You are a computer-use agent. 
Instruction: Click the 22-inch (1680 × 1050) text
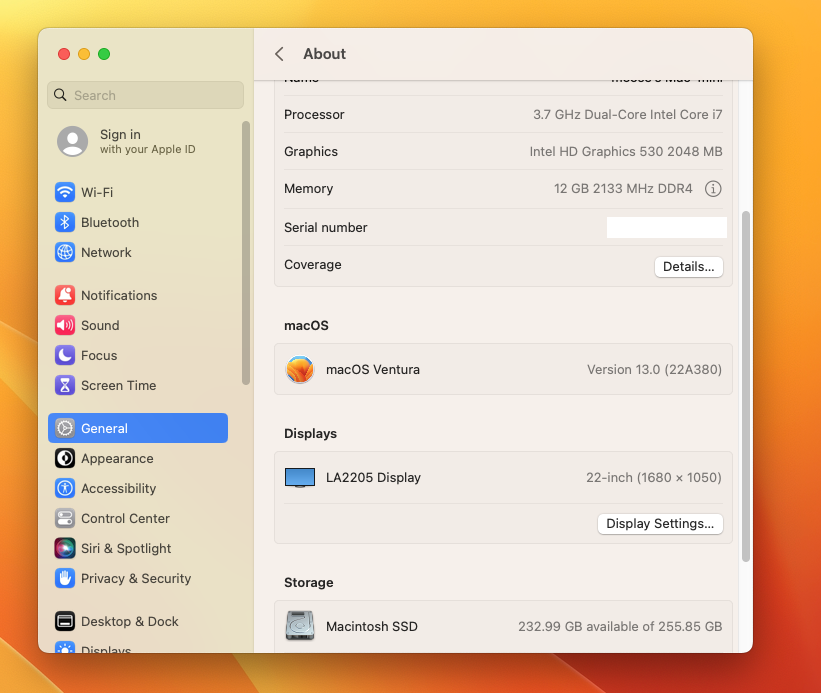point(653,477)
